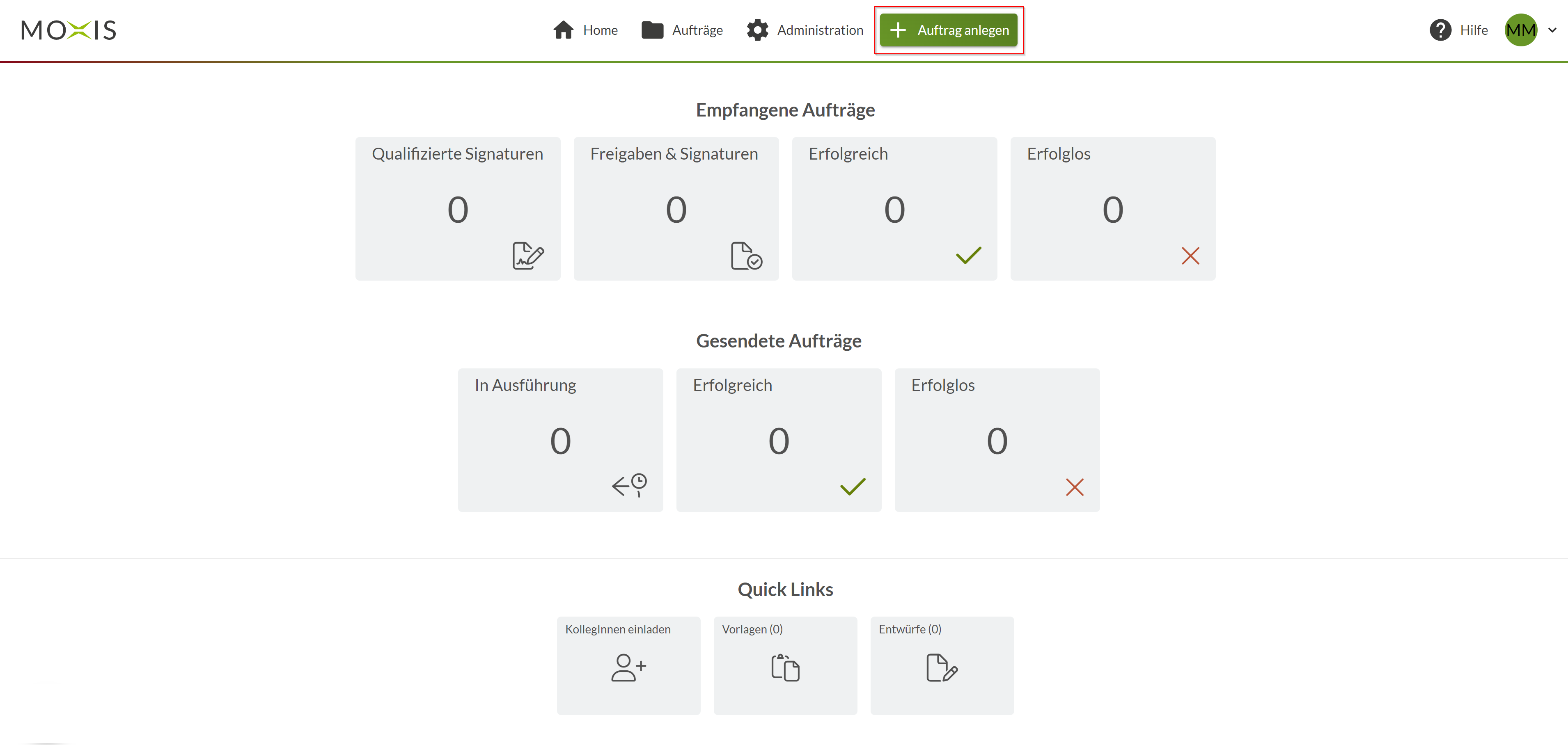The height and width of the screenshot is (745, 1568).
Task: Click the MM profile avatar
Action: 1520,29
